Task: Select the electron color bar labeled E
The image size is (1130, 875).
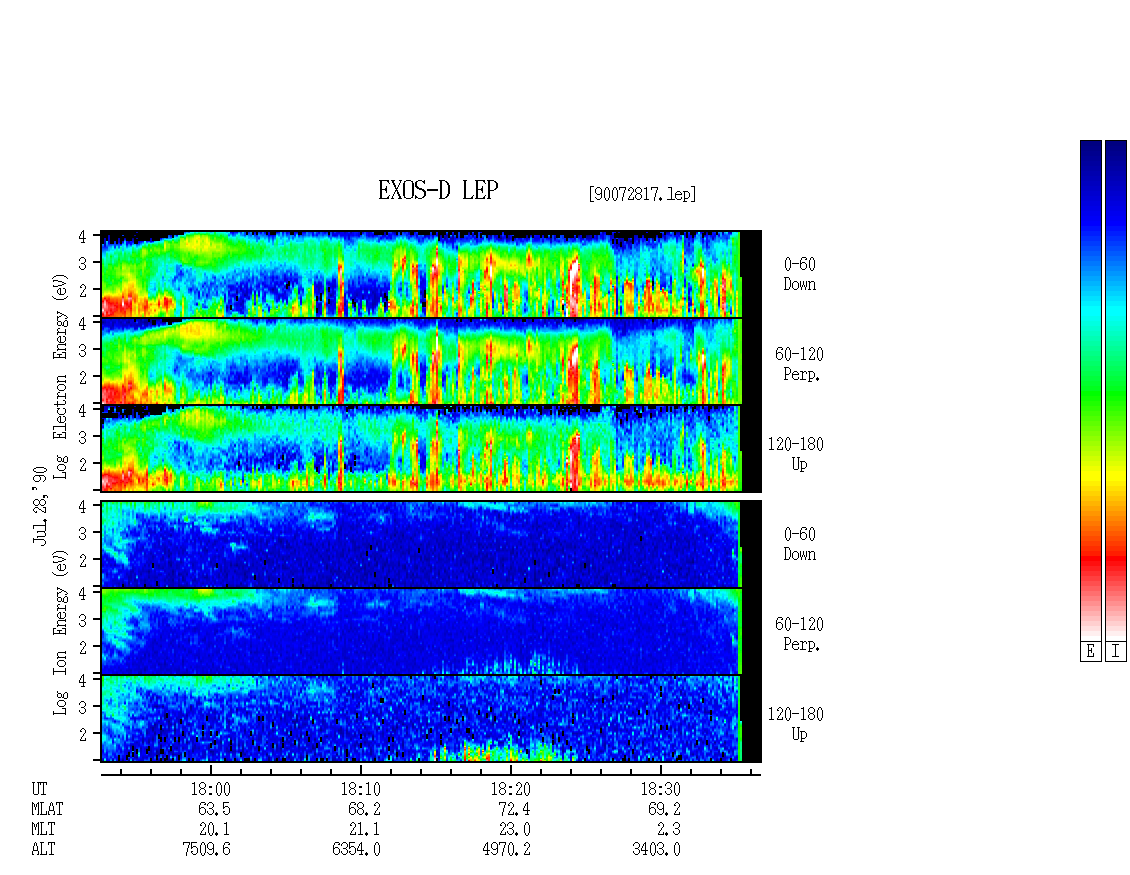Action: click(1090, 390)
